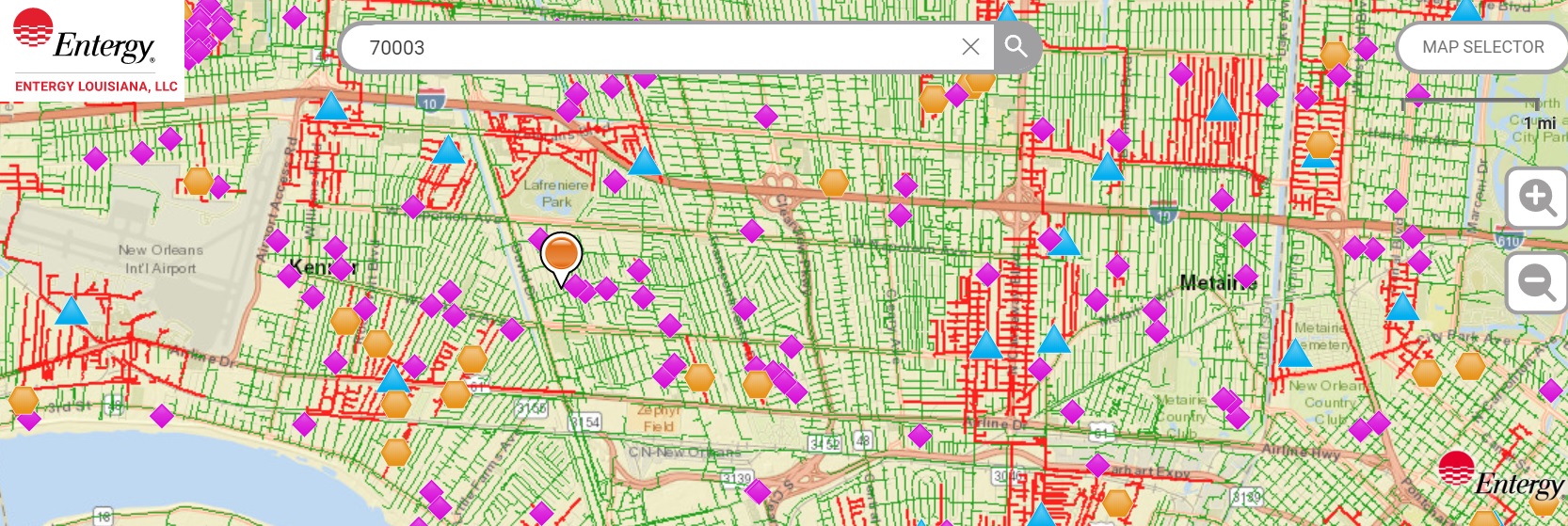Open the orange hexagon just below Earhart Expy label
Screen dimensions: 1568x526
pos(1117,503)
